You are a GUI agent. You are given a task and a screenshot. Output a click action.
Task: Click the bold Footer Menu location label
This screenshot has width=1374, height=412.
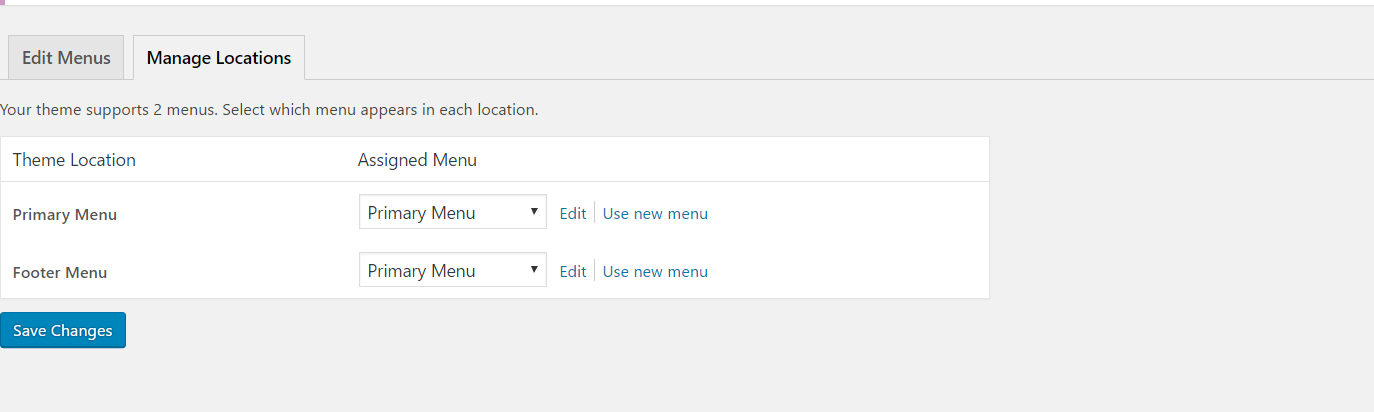(60, 272)
